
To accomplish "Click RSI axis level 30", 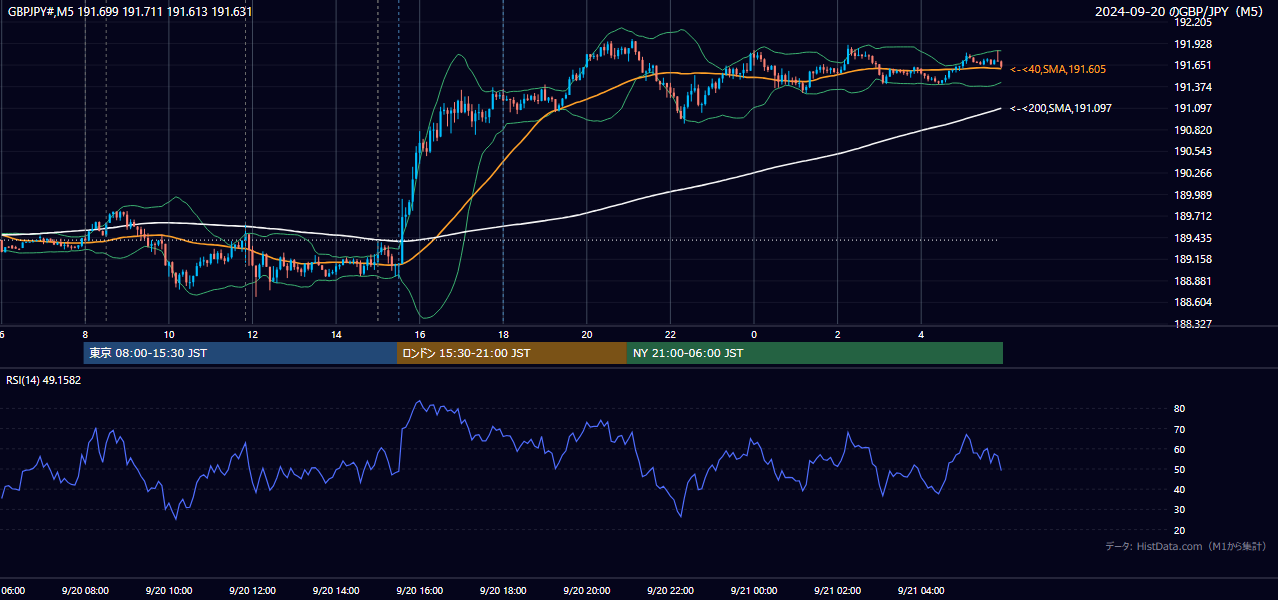I will 1179,510.
